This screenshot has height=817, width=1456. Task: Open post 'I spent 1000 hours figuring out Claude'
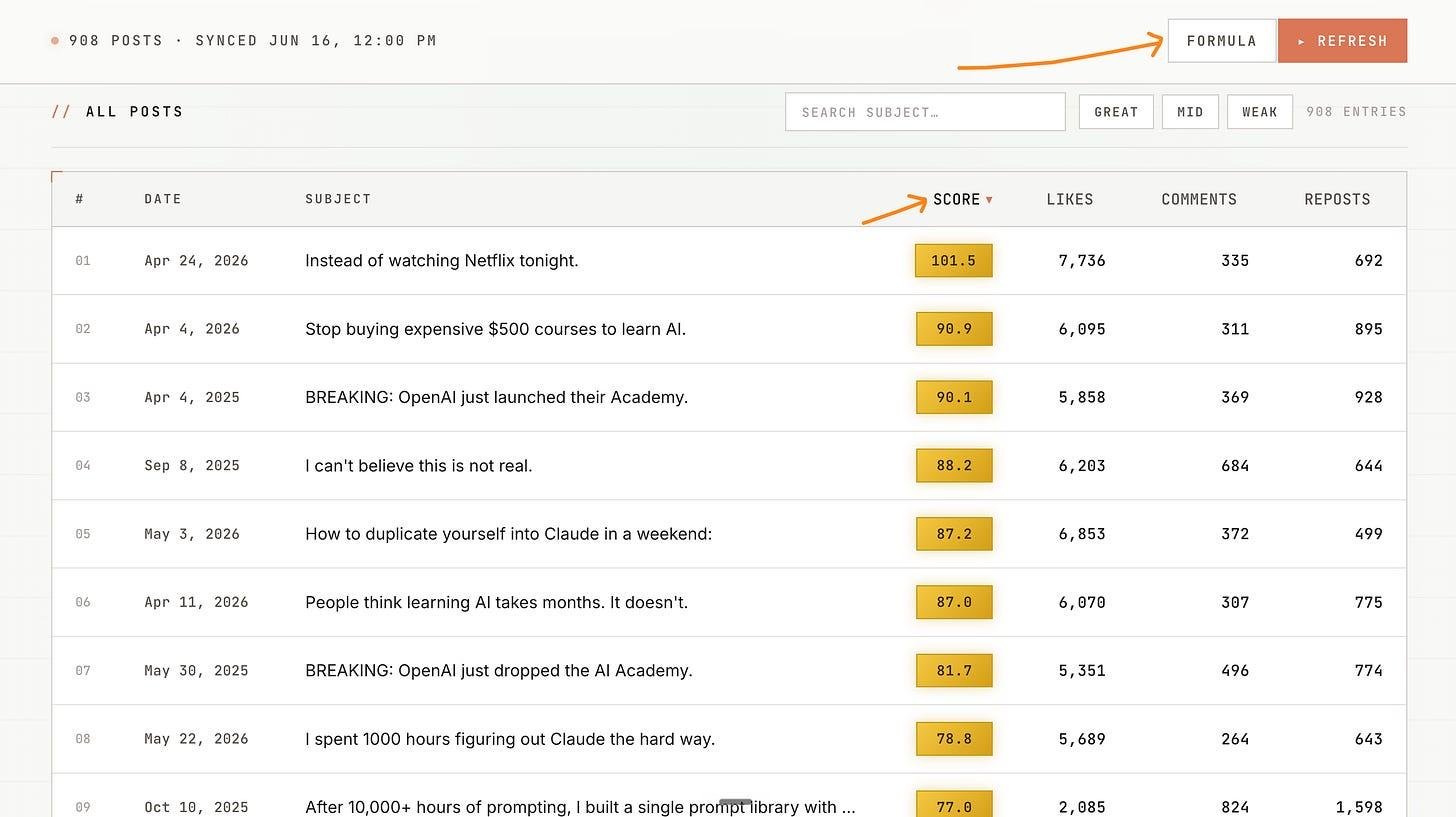510,739
